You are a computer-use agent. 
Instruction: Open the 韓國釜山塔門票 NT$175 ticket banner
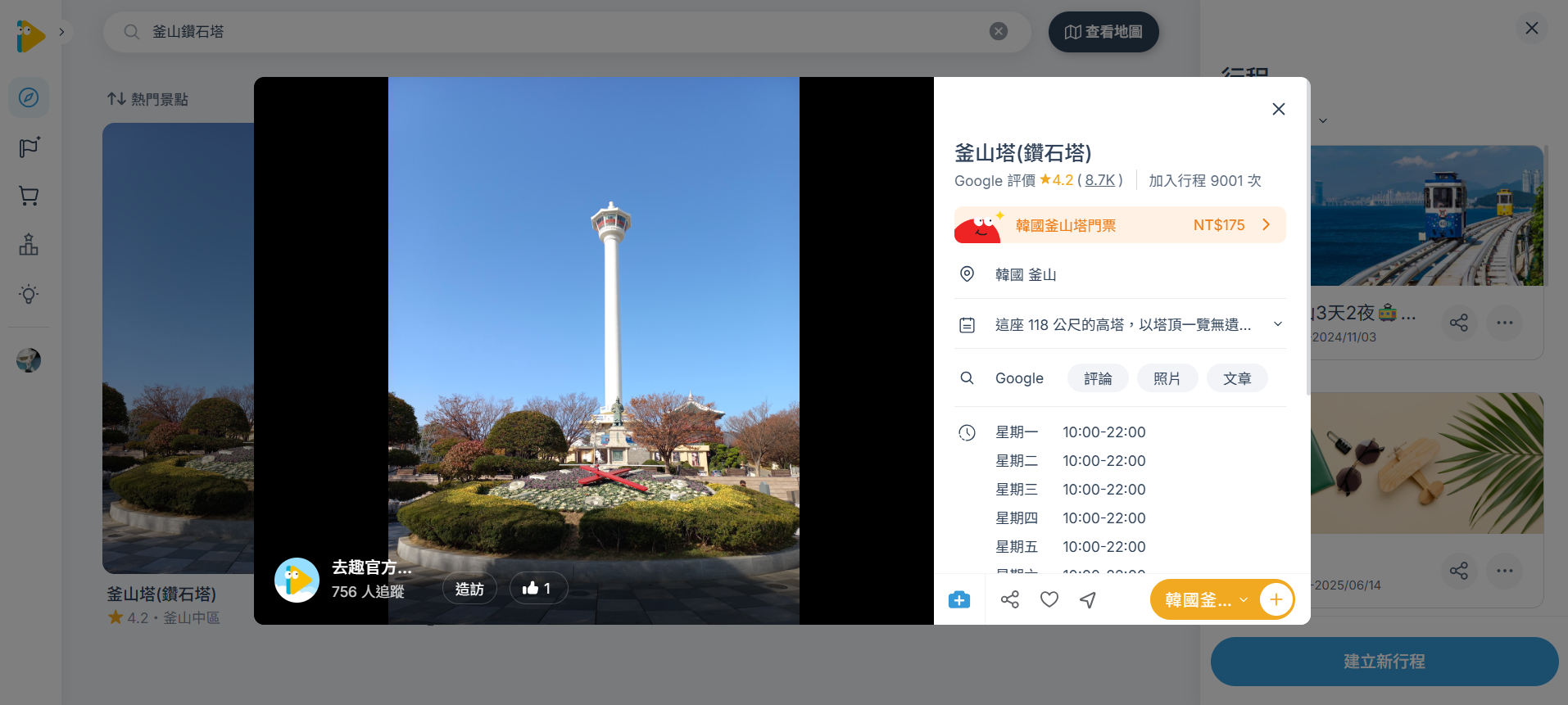tap(1120, 225)
